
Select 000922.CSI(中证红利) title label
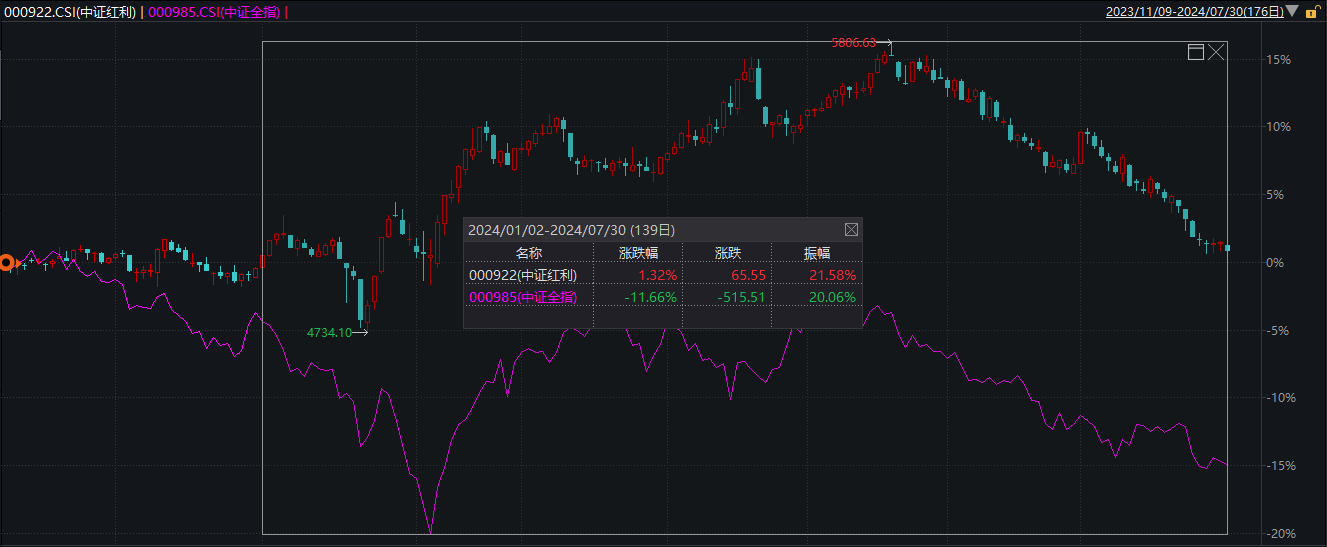point(69,12)
